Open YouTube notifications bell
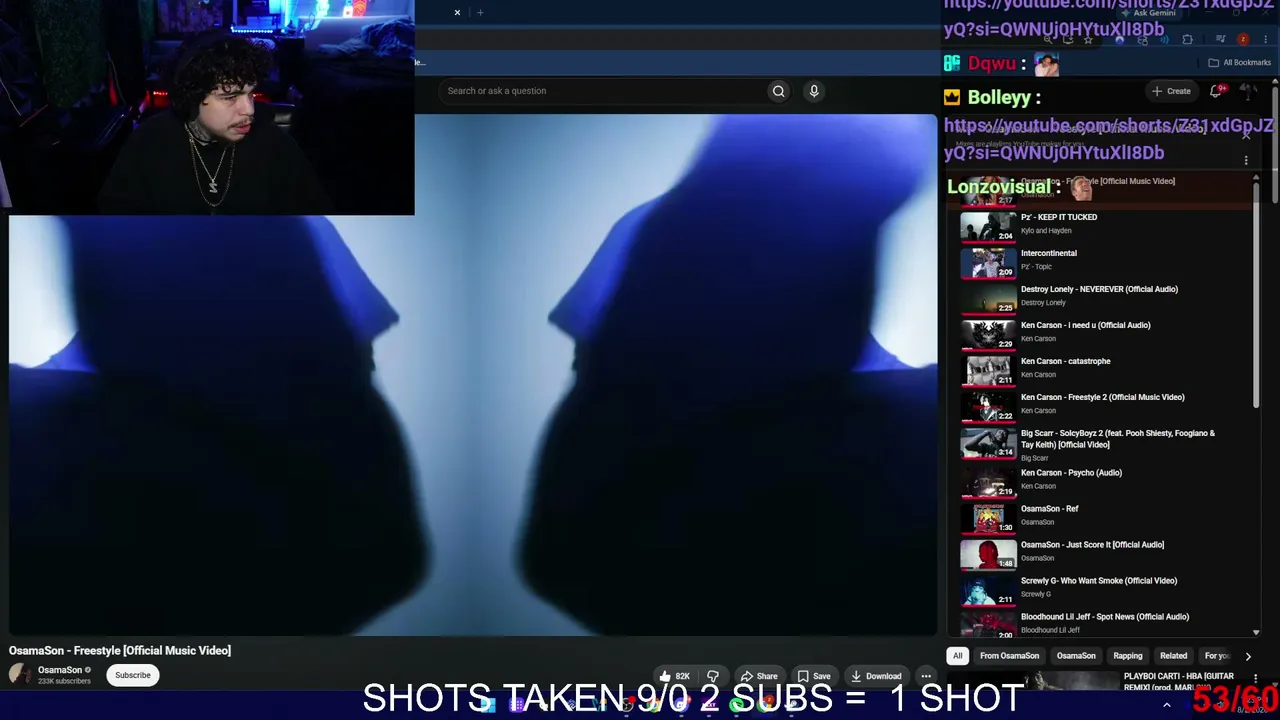This screenshot has height=720, width=1280. tap(1217, 91)
